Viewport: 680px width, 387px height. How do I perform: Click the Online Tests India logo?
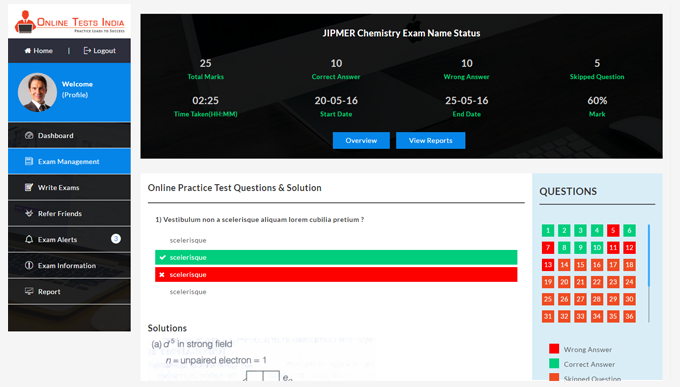coord(69,22)
